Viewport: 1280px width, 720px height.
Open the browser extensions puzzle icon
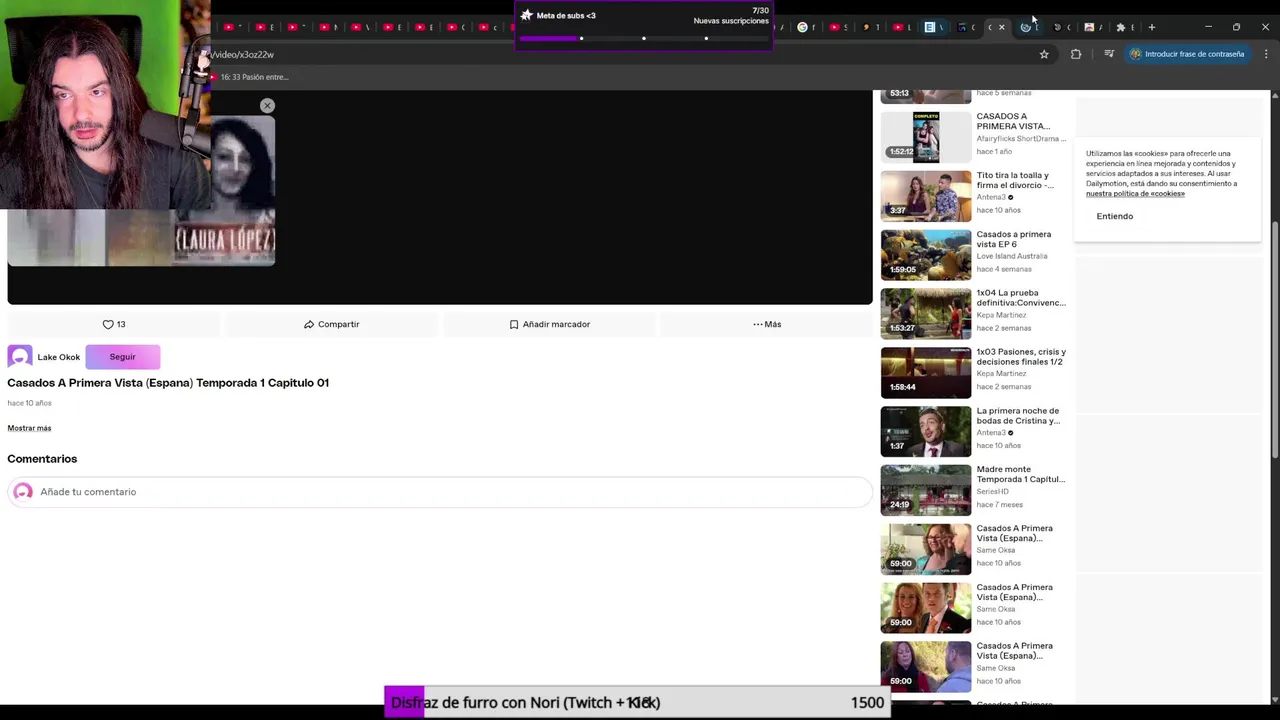(1076, 54)
